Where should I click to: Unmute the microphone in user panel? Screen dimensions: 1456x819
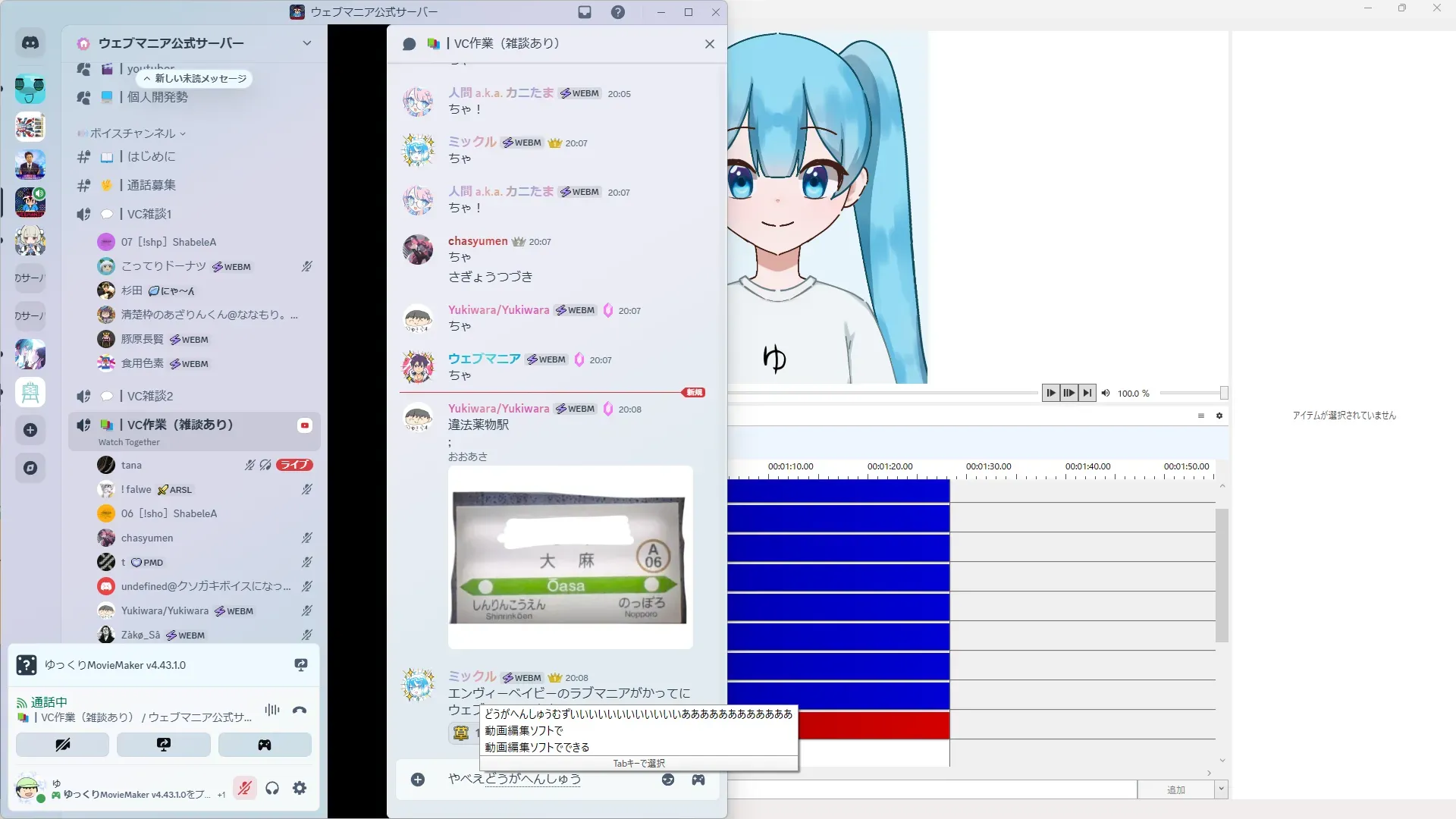[x=244, y=789]
